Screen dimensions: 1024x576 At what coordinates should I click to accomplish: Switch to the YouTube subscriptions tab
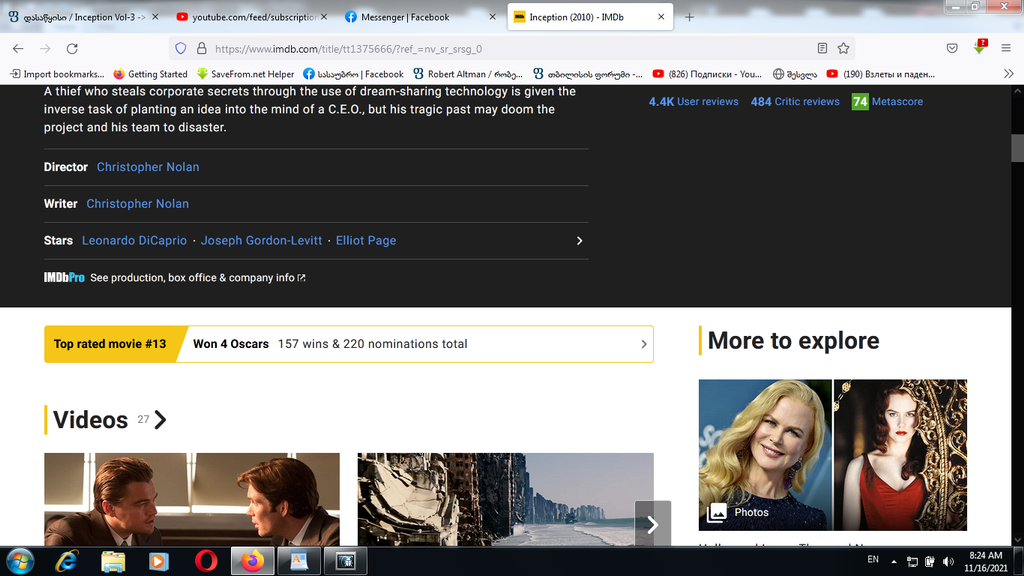[252, 17]
